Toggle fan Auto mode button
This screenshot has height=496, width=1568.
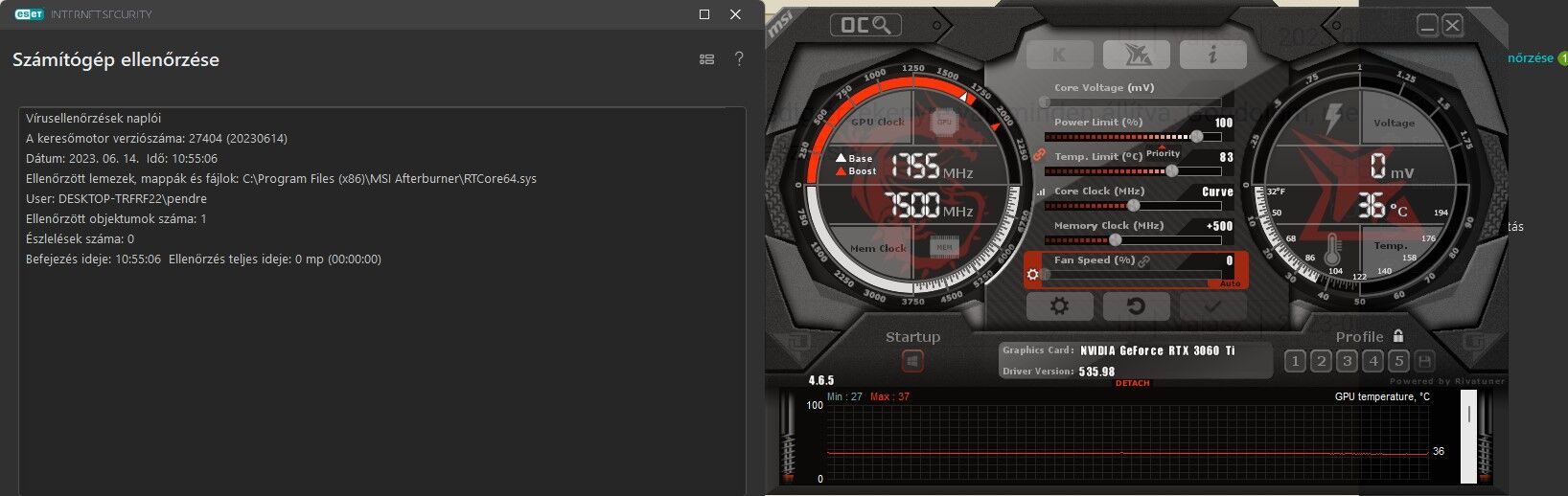[1230, 283]
